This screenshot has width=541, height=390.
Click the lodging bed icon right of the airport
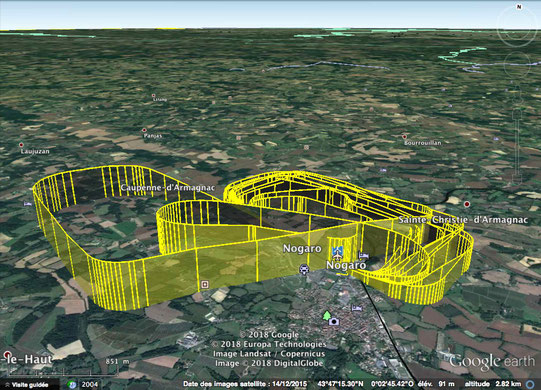363,255
